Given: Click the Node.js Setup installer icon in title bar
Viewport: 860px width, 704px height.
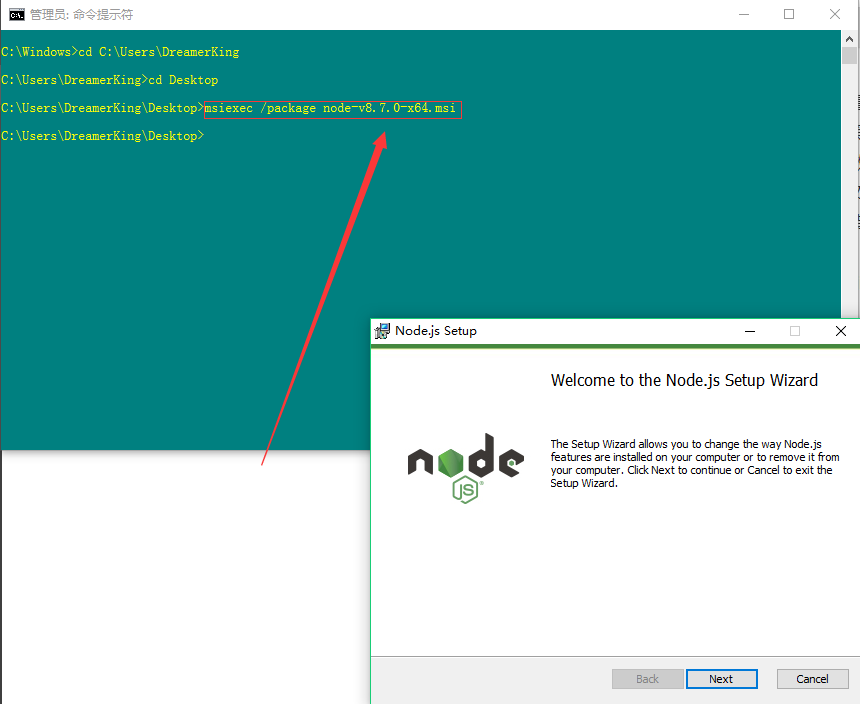Looking at the screenshot, I should point(382,331).
